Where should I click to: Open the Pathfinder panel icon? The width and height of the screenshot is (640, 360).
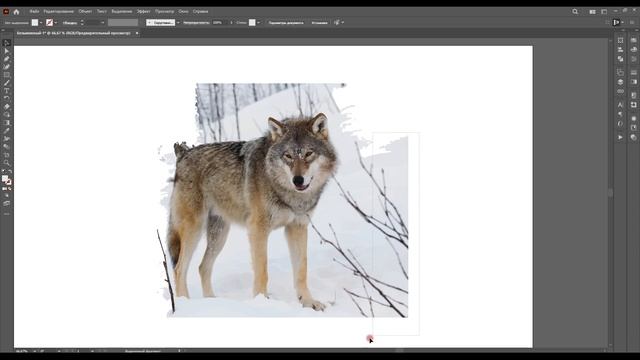tap(620, 59)
